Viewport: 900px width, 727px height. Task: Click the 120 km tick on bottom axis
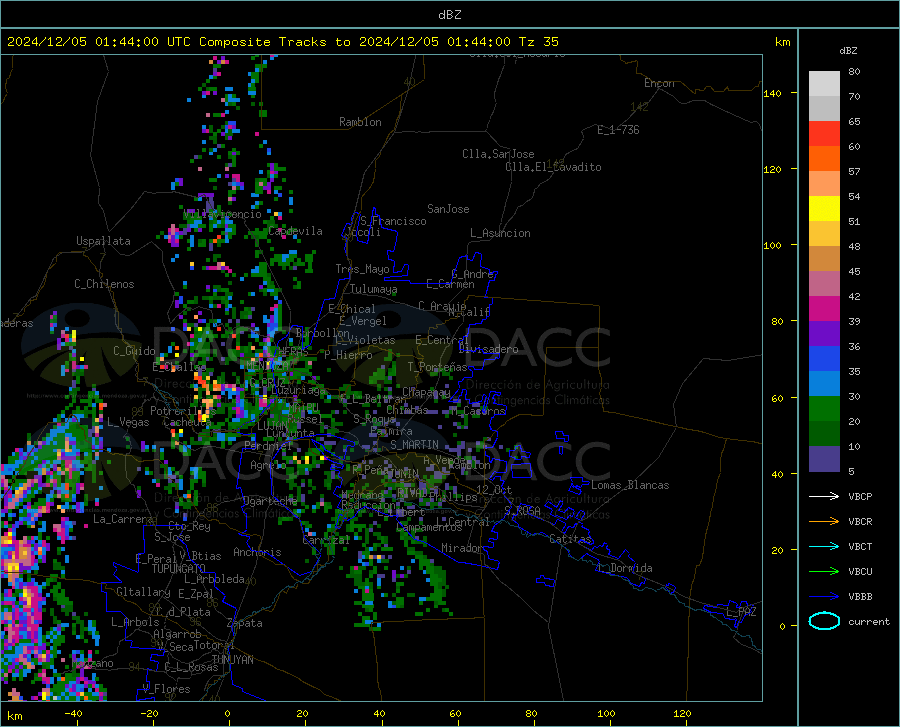pyautogui.click(x=682, y=713)
